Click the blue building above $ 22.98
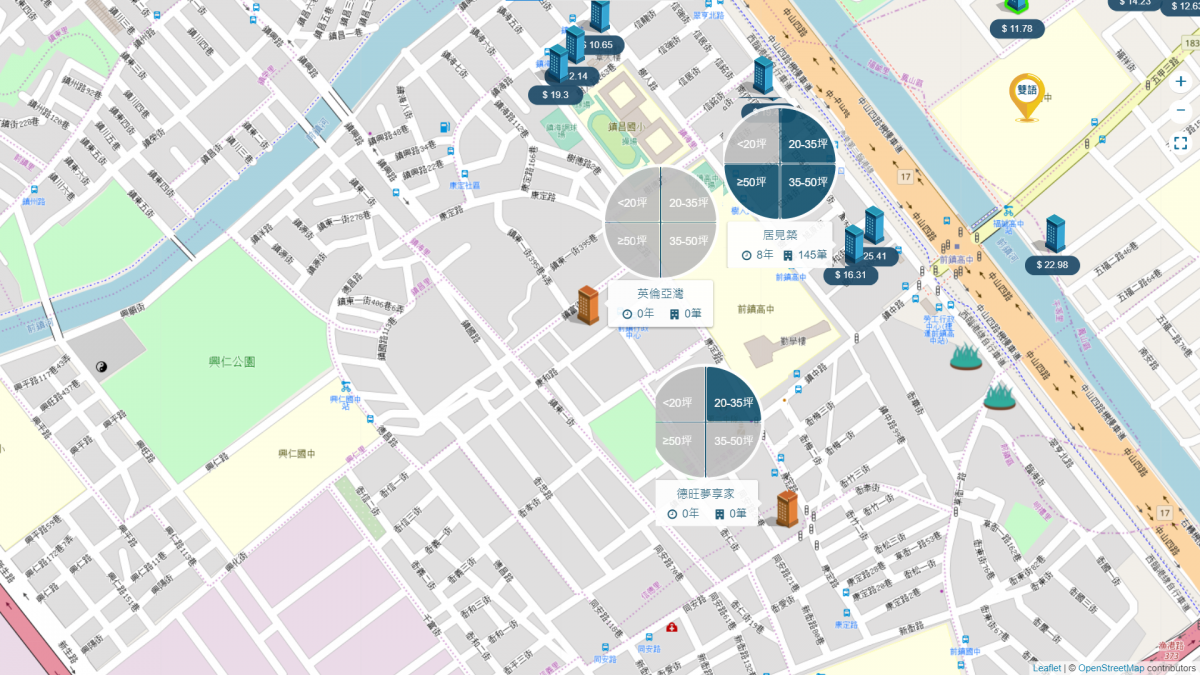The image size is (1200, 675). click(1055, 233)
